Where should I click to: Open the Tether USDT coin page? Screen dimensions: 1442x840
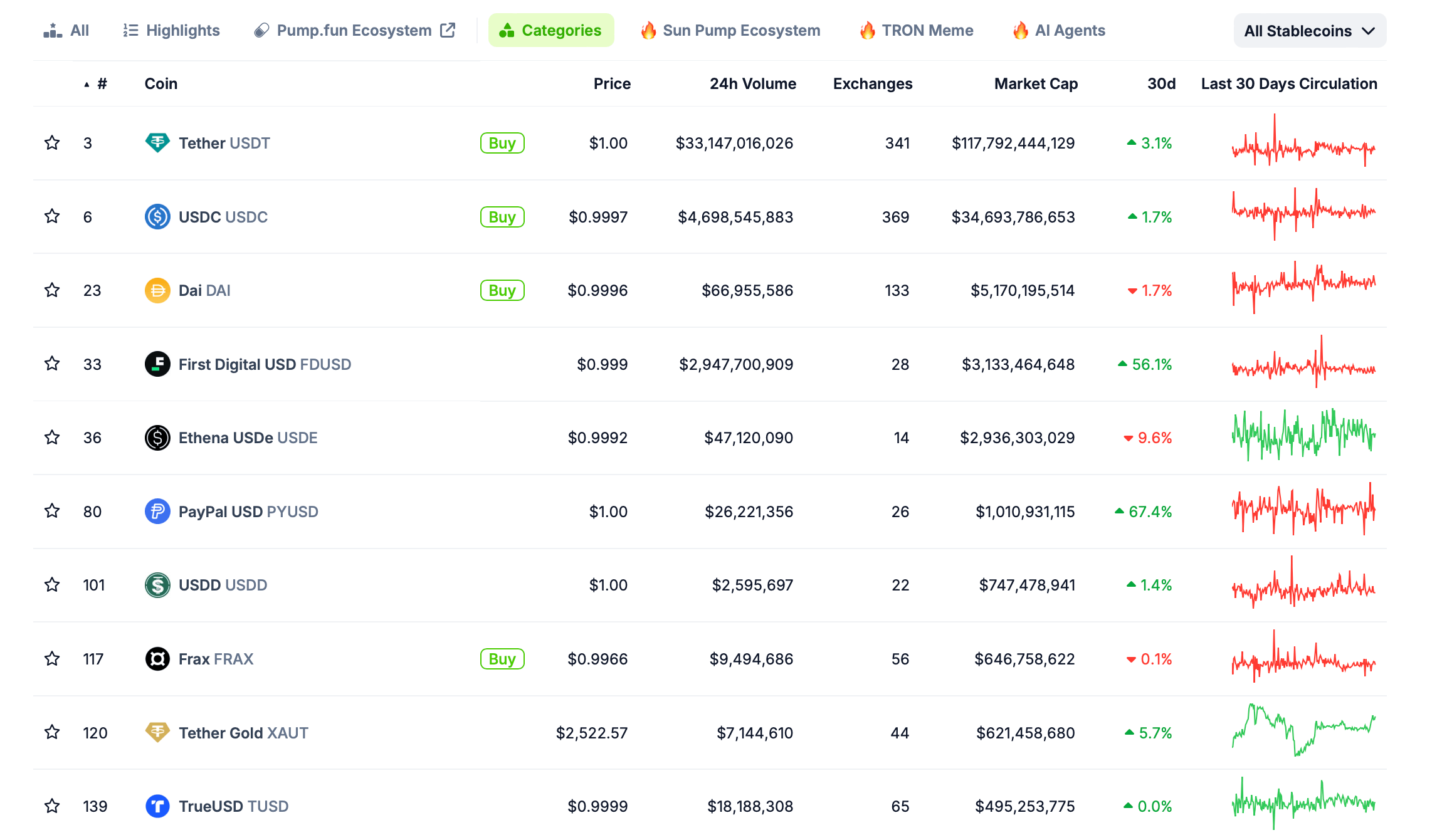point(224,143)
